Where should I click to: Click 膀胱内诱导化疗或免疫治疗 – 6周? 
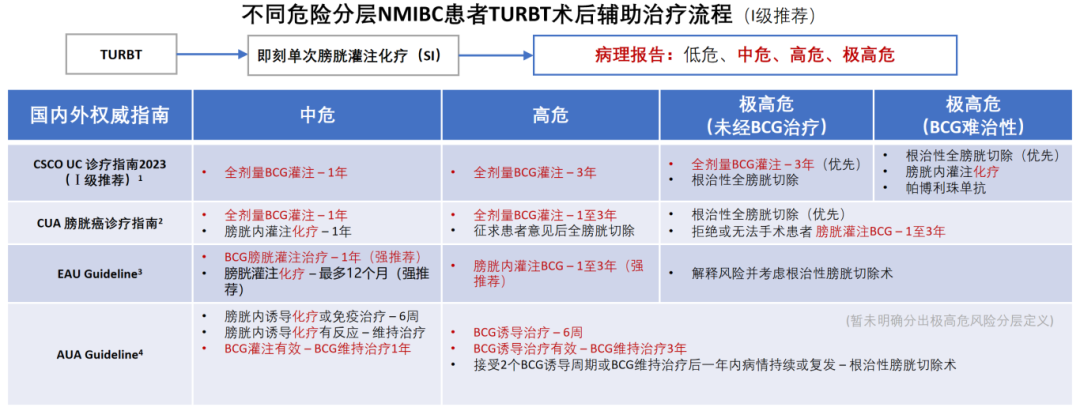321,317
